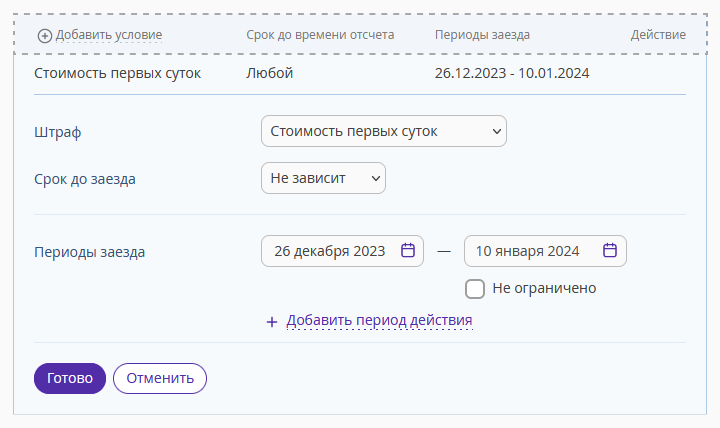Image resolution: width=720 pixels, height=428 pixels.
Task: Click the circled plus icon beside Добавить условие
Action: click(x=45, y=36)
